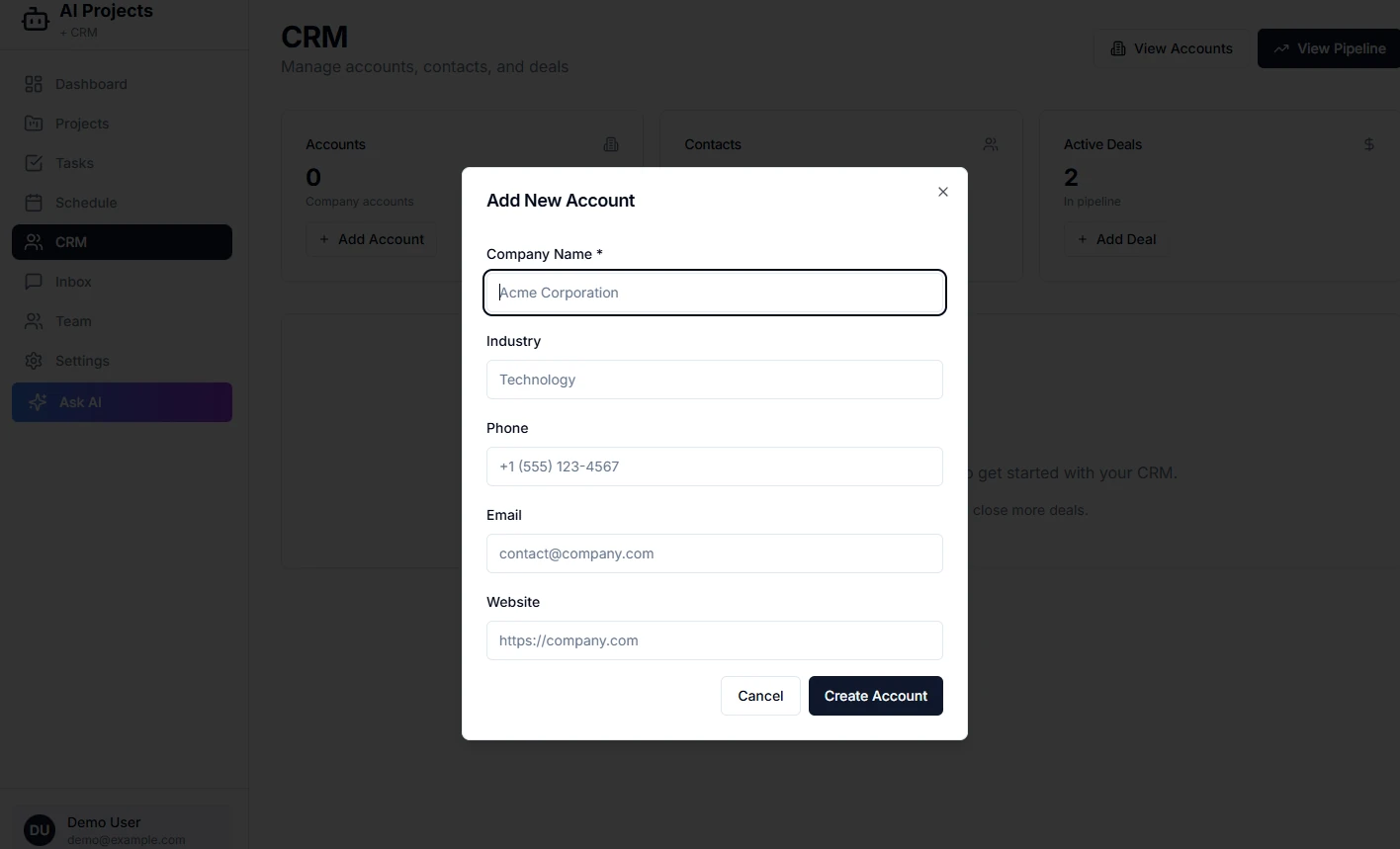Open View Accounts

pos(1172,47)
